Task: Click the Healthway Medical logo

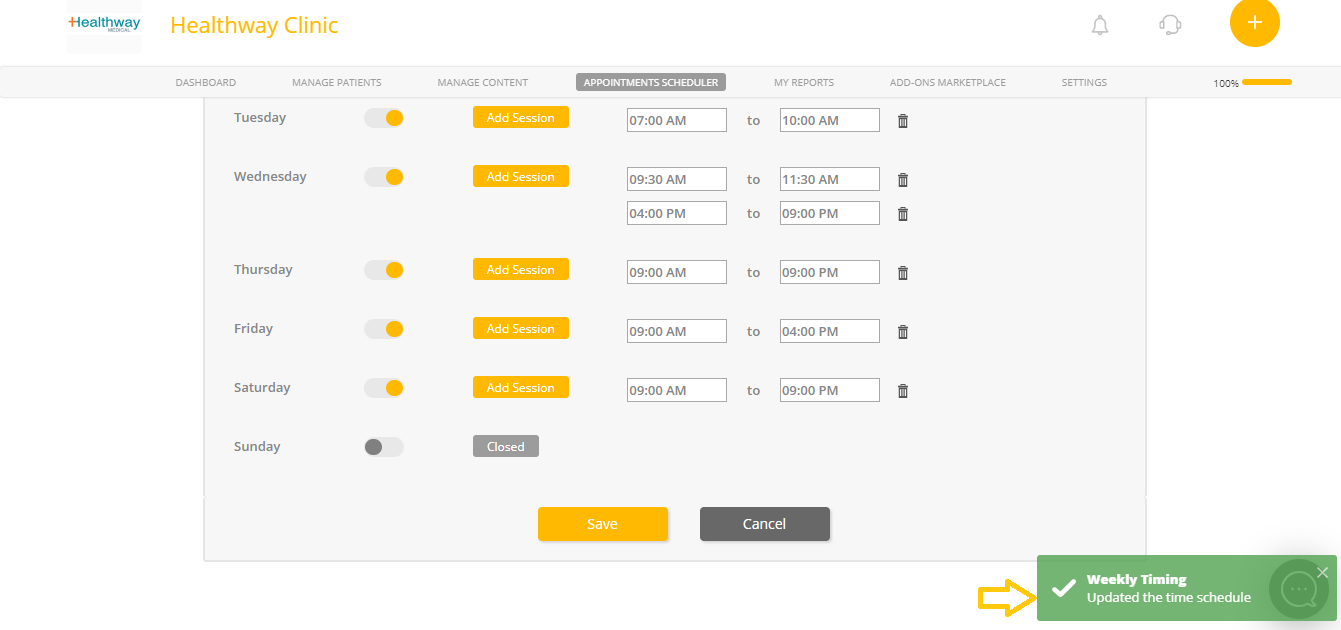Action: pyautogui.click(x=104, y=25)
